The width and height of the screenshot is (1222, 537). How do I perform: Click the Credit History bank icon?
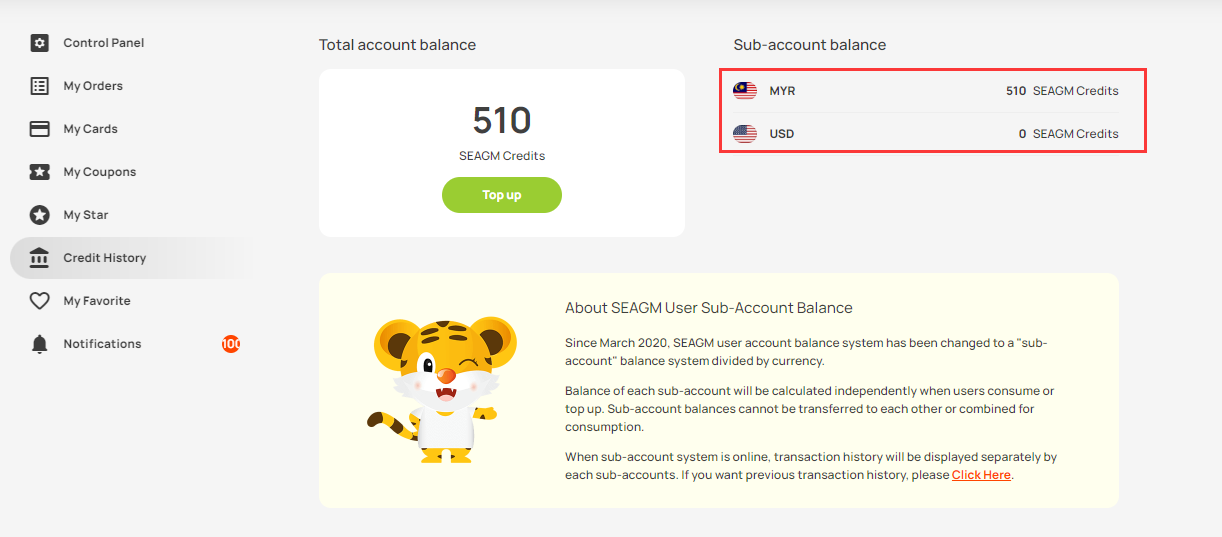(x=39, y=258)
